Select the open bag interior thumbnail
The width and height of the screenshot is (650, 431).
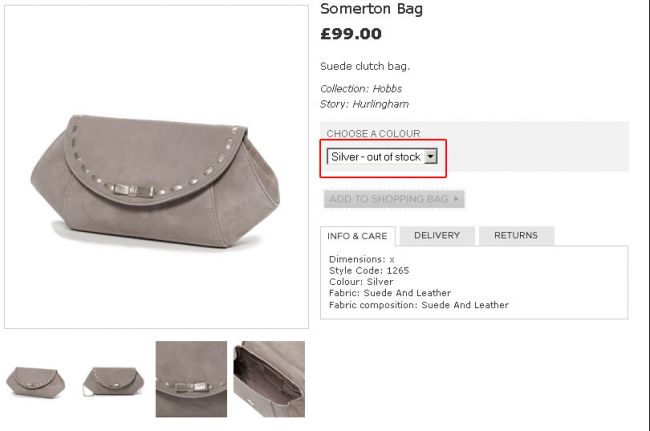click(269, 379)
